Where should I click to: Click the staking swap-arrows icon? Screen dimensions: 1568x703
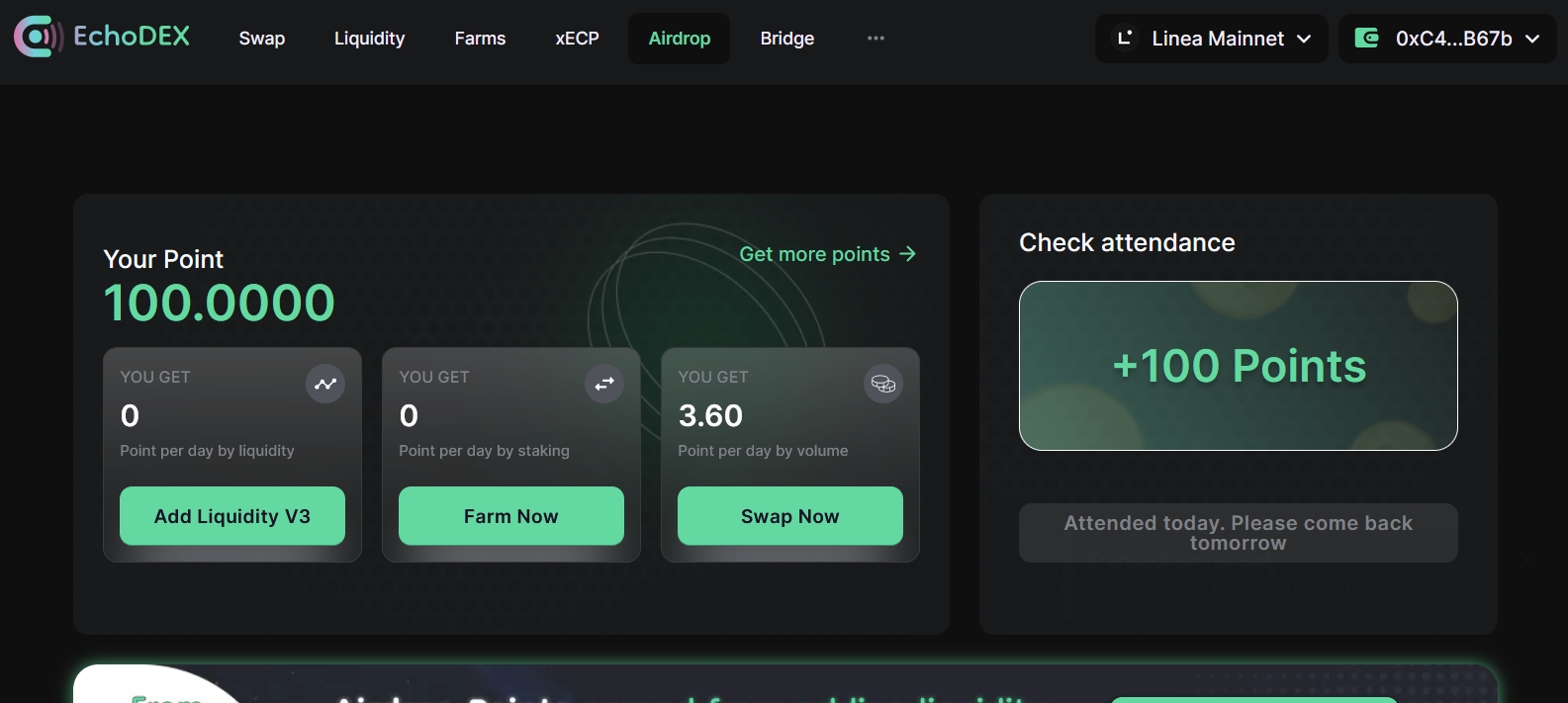[x=604, y=384]
